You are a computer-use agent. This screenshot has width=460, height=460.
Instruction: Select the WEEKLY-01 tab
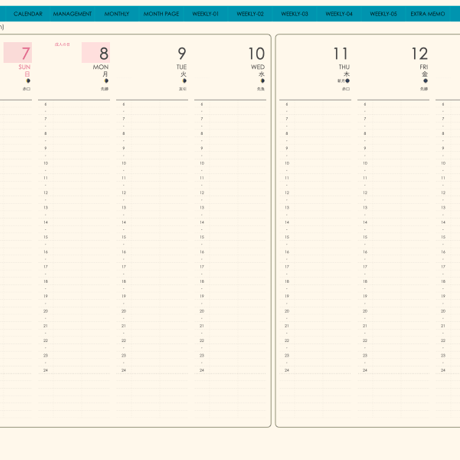[x=205, y=14]
